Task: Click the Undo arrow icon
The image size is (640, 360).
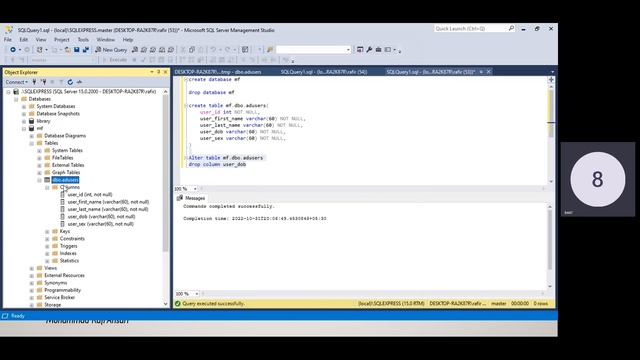Action: click(213, 49)
